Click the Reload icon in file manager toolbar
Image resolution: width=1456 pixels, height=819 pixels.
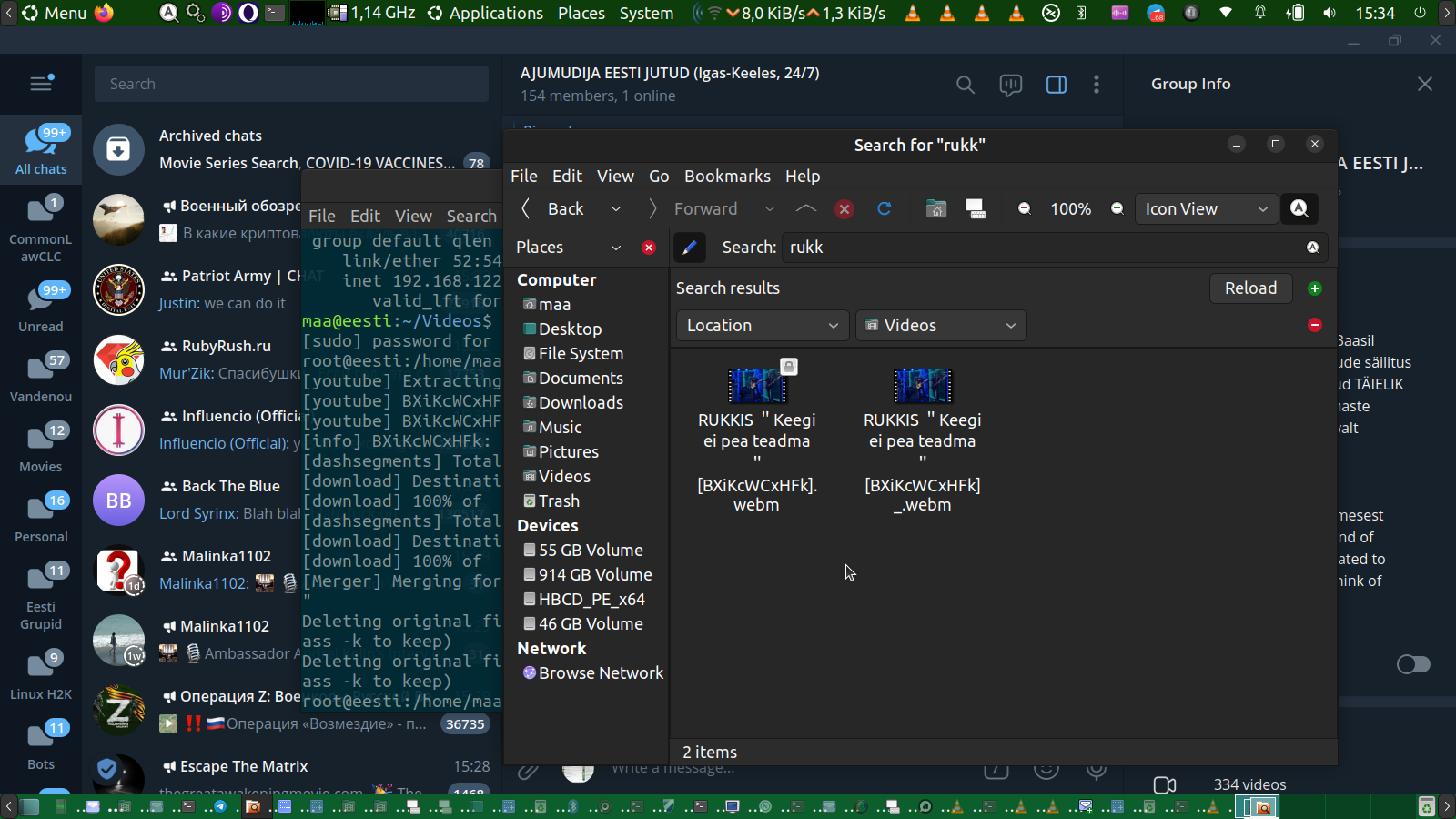(x=884, y=209)
